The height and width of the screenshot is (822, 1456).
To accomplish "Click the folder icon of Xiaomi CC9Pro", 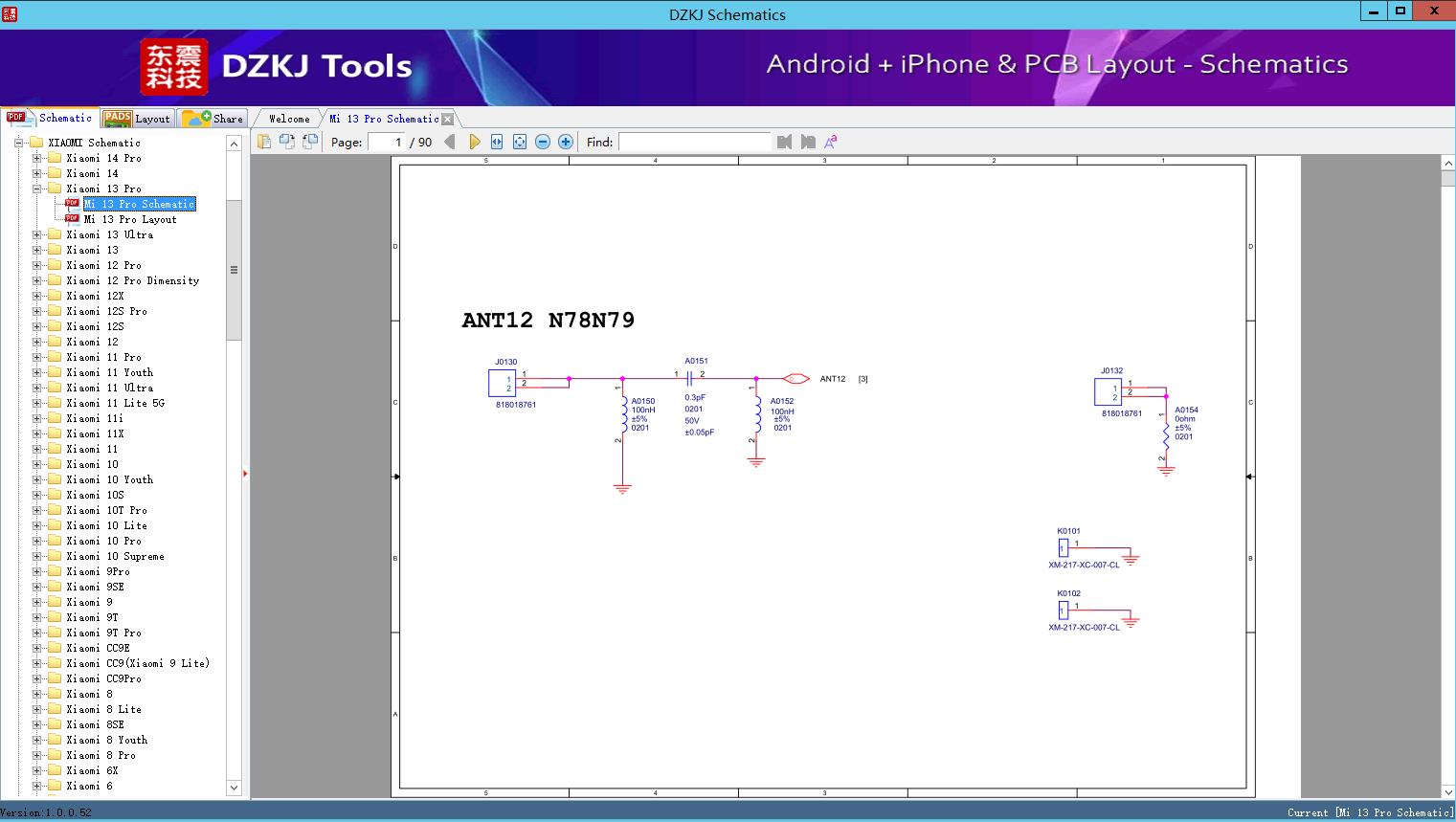I will [x=55, y=678].
